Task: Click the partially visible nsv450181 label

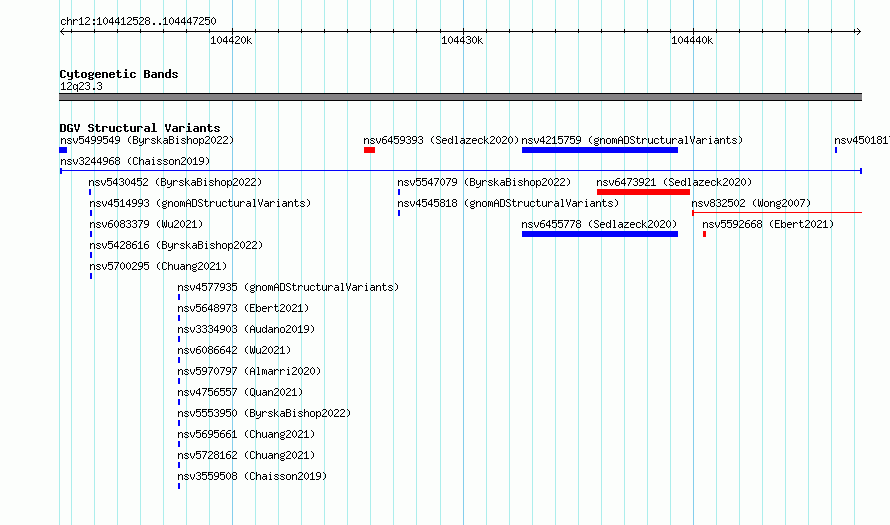Action: pyautogui.click(x=862, y=140)
